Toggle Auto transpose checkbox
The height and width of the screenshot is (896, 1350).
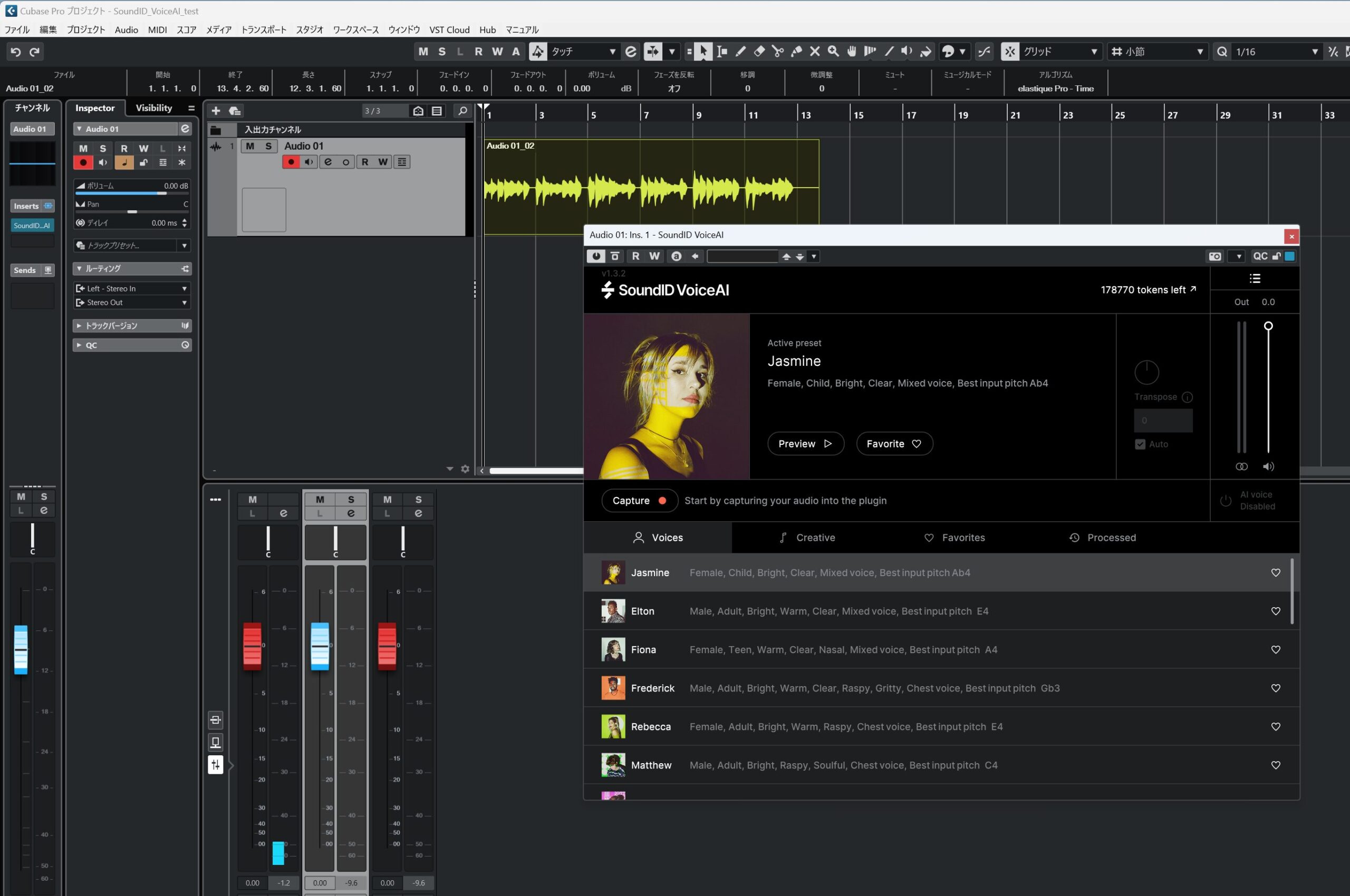(x=1140, y=444)
